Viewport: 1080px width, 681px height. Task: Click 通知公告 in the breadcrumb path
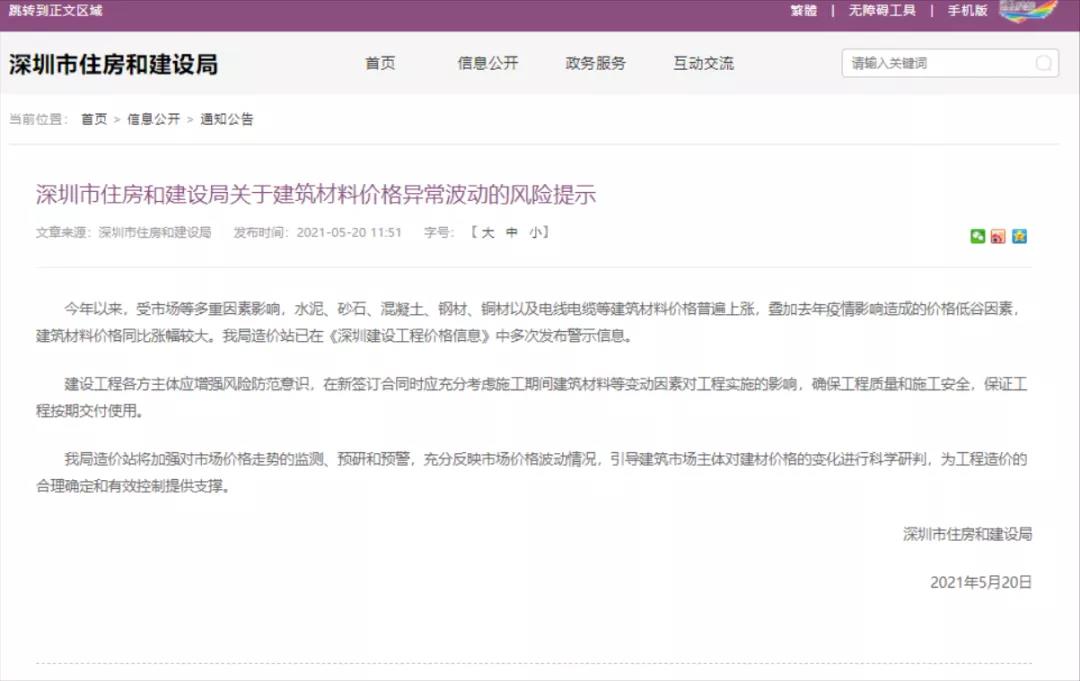227,119
